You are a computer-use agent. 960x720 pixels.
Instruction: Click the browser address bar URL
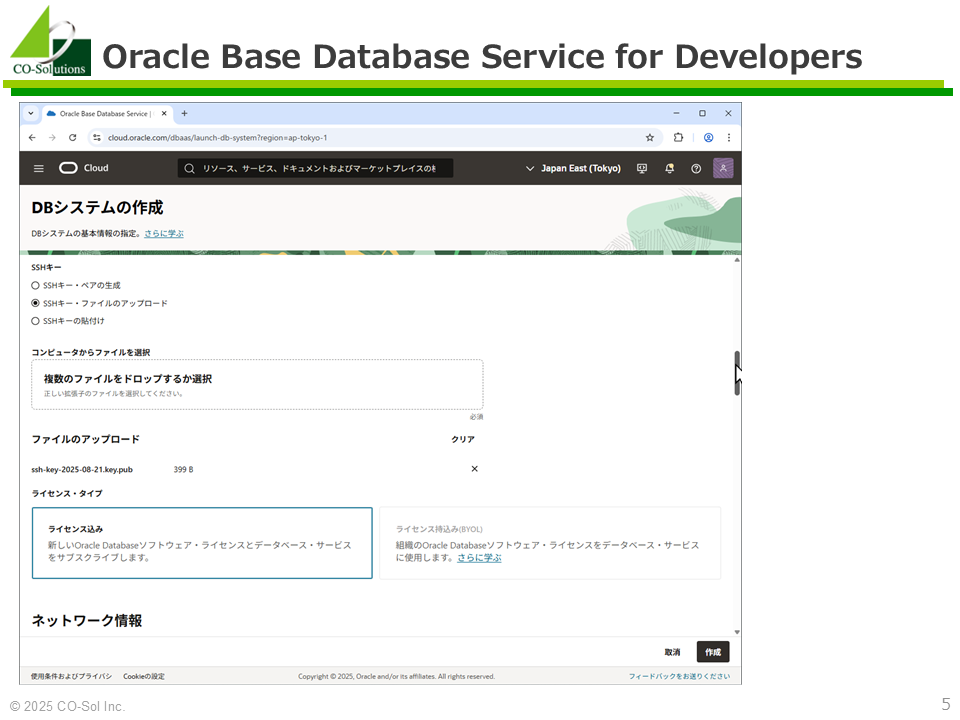click(x=217, y=138)
